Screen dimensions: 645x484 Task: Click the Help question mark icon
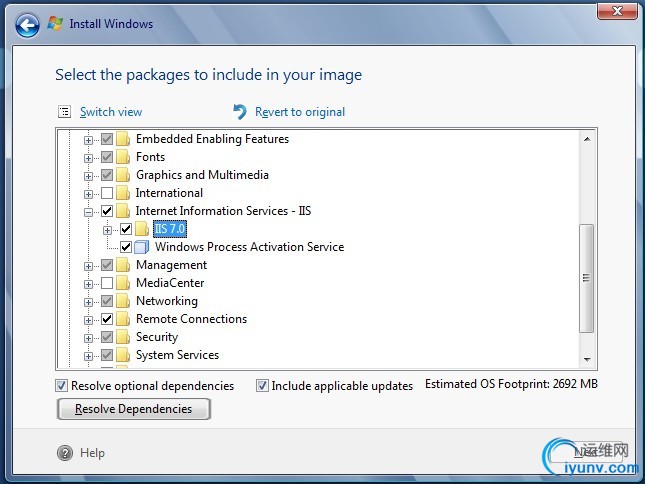(x=65, y=453)
